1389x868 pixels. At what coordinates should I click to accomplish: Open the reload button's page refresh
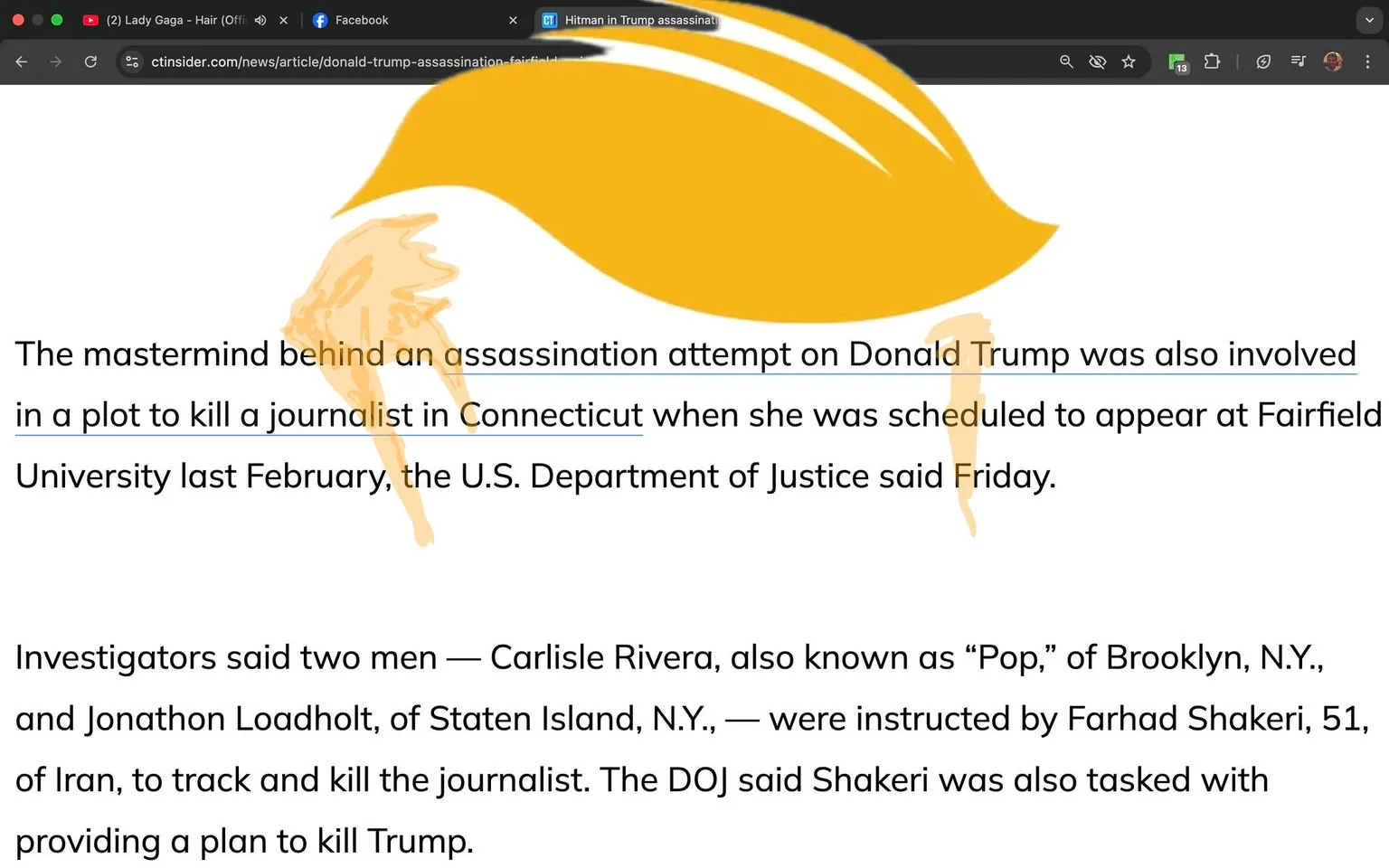(90, 61)
